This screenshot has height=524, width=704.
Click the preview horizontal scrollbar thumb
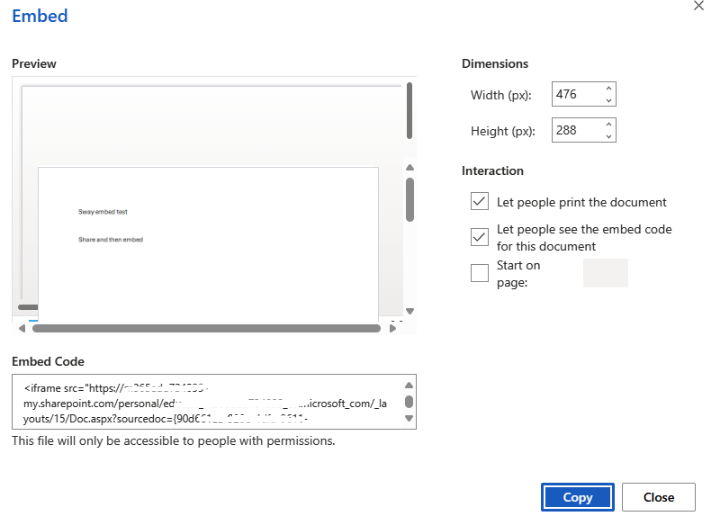[207, 328]
